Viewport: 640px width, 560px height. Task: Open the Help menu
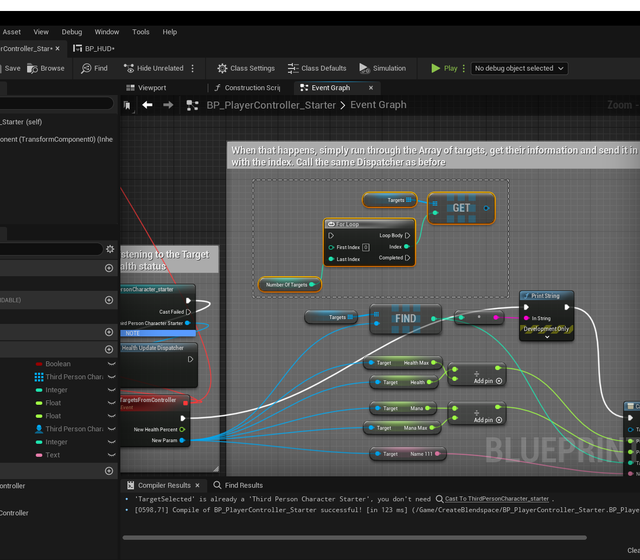click(169, 32)
